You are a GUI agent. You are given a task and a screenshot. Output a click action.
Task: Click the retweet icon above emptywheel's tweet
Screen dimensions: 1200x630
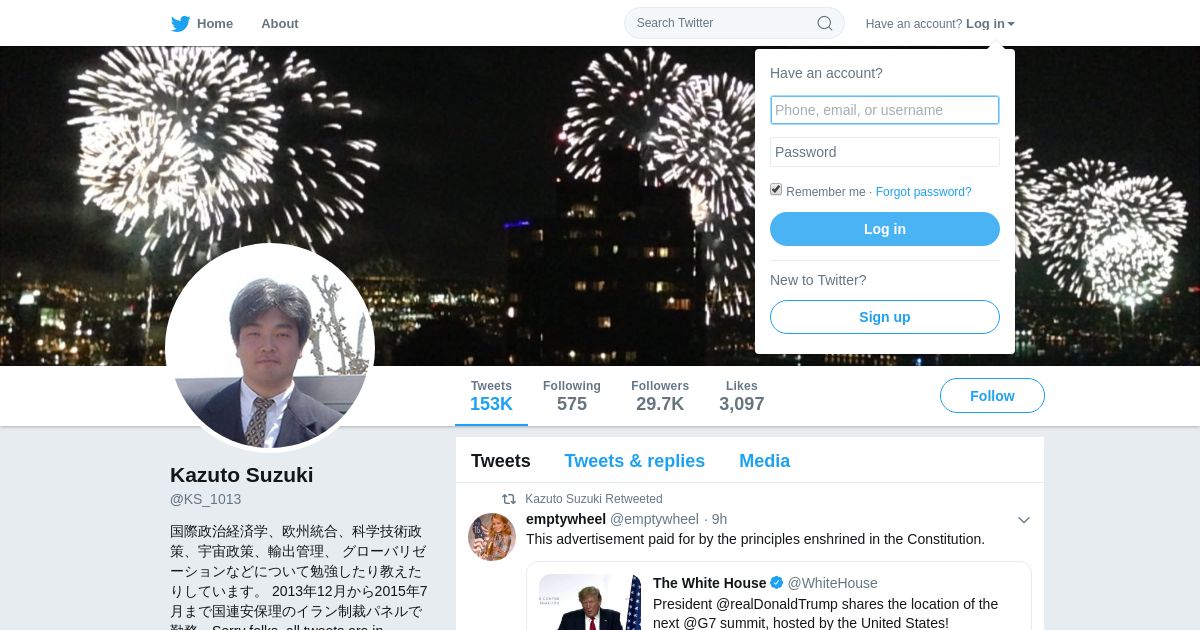point(509,499)
